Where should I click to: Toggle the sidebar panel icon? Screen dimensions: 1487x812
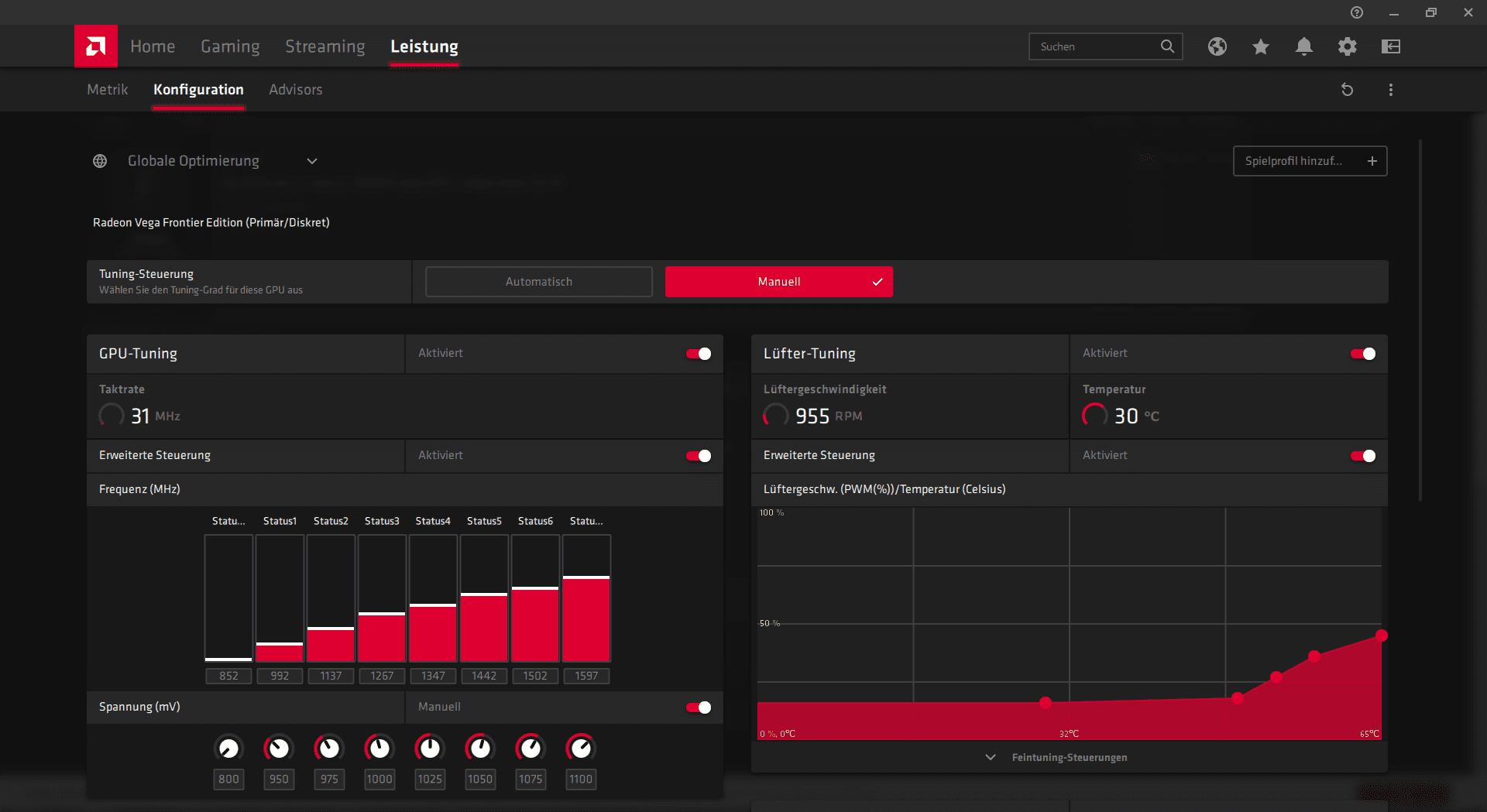click(x=1391, y=46)
